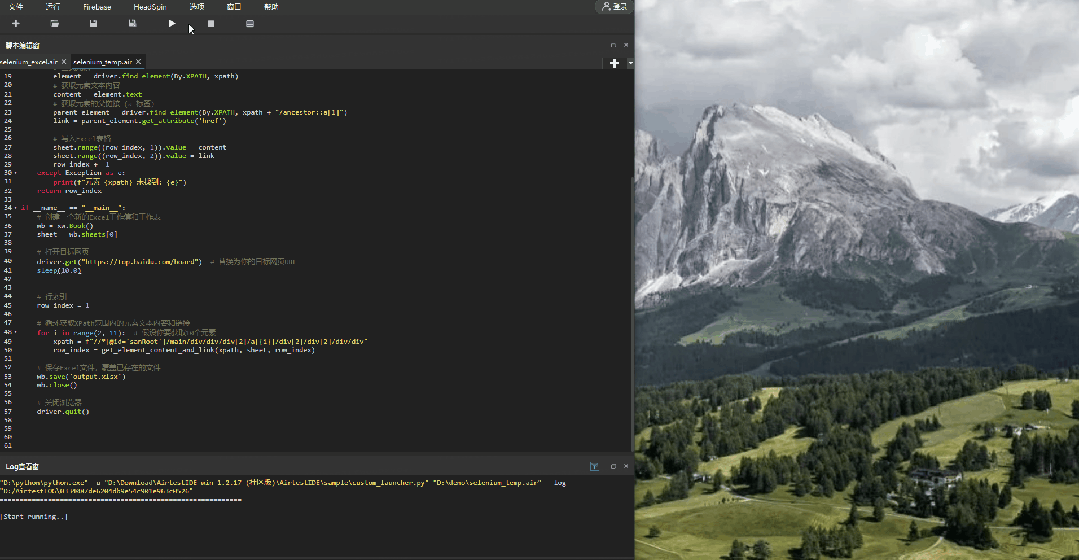Open the 窗口 menu
This screenshot has width=1079, height=560.
234,6
